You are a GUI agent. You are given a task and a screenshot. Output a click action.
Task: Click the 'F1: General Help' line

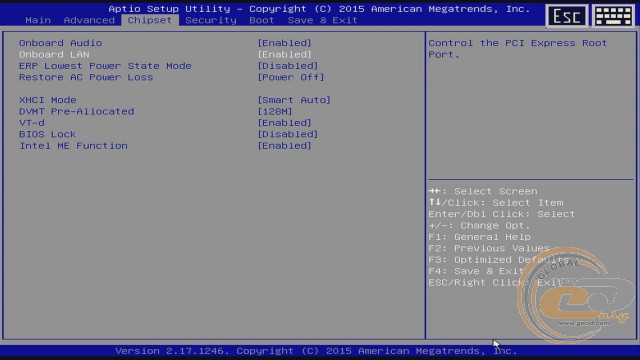coord(480,237)
